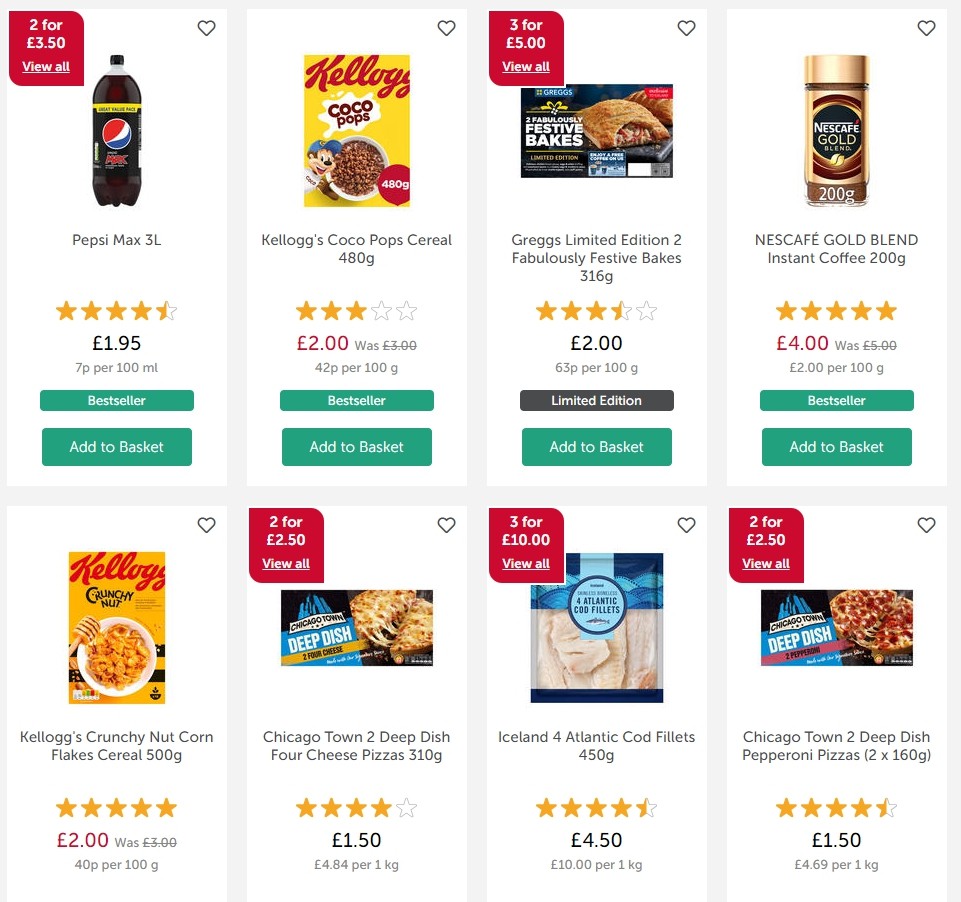961x902 pixels.
Task: Favourite the Nescafé Gold Blend coffee
Action: tap(926, 28)
